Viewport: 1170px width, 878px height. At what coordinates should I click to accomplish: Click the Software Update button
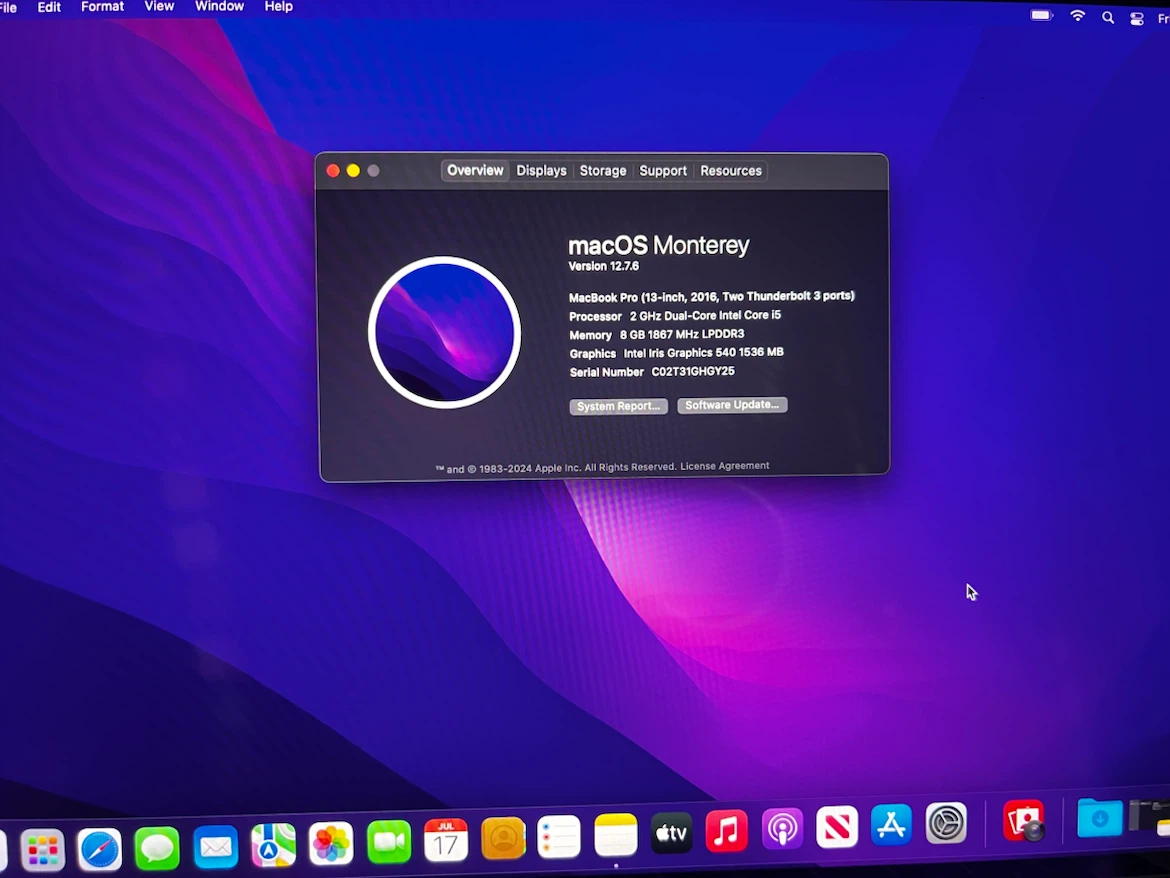click(x=732, y=405)
